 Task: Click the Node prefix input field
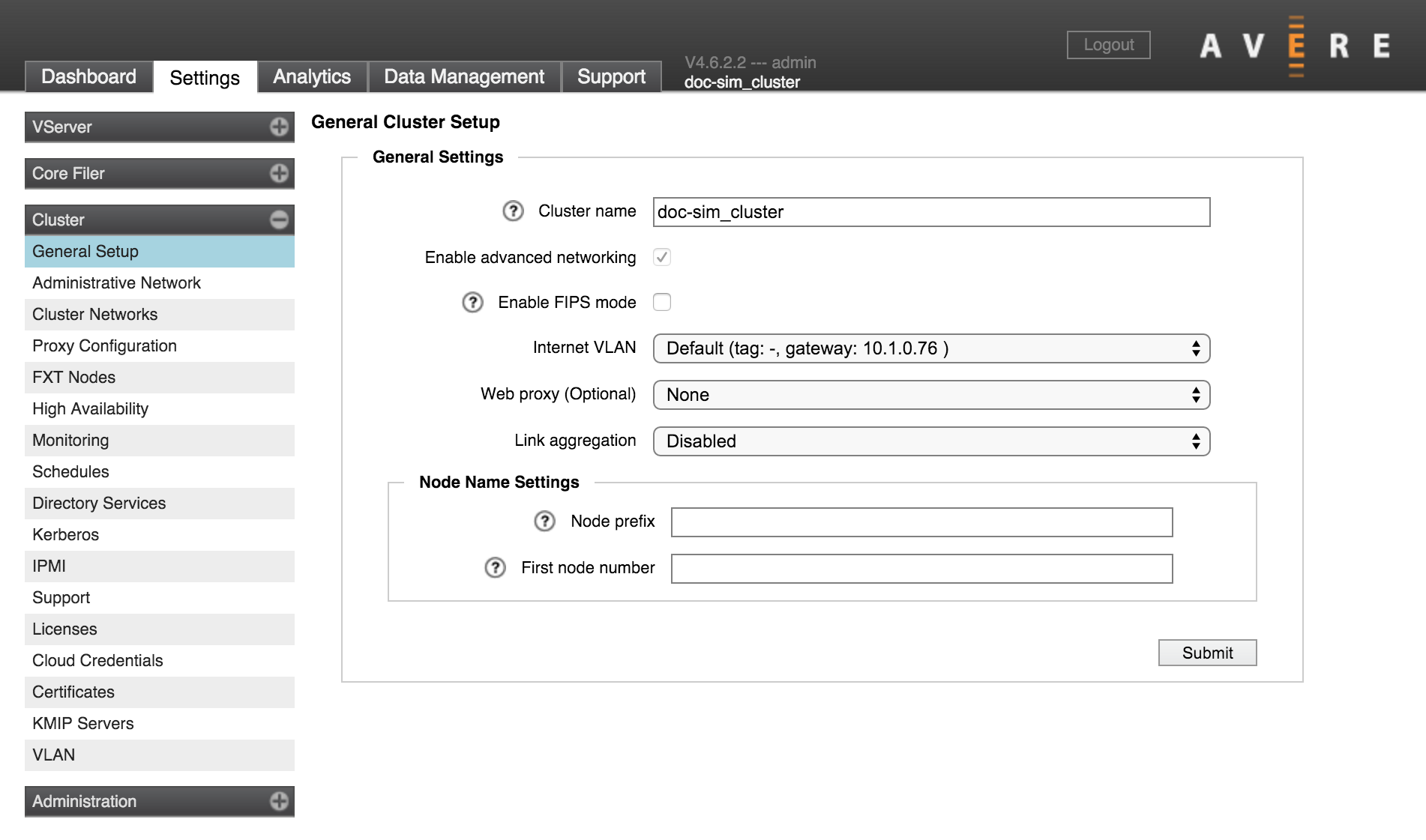tap(922, 523)
